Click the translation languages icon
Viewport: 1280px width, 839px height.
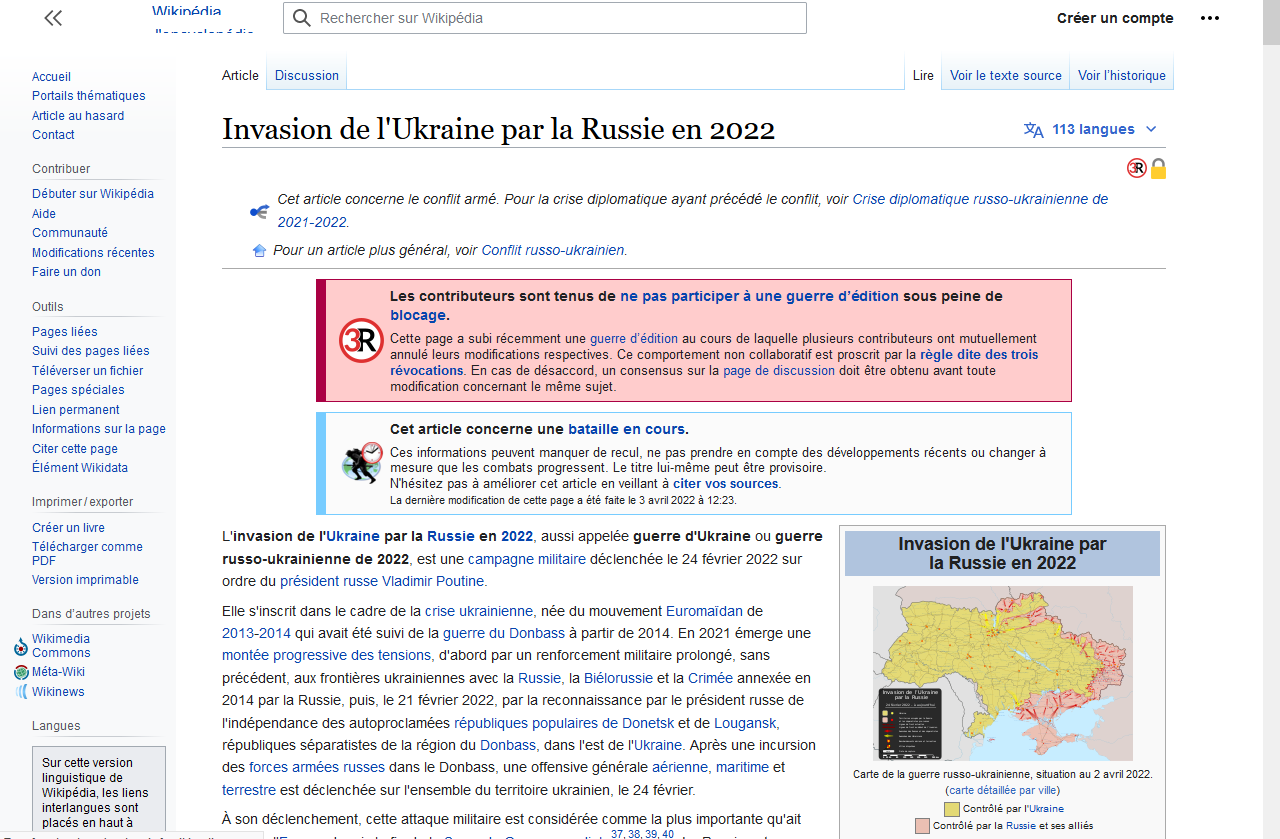pos(1033,129)
